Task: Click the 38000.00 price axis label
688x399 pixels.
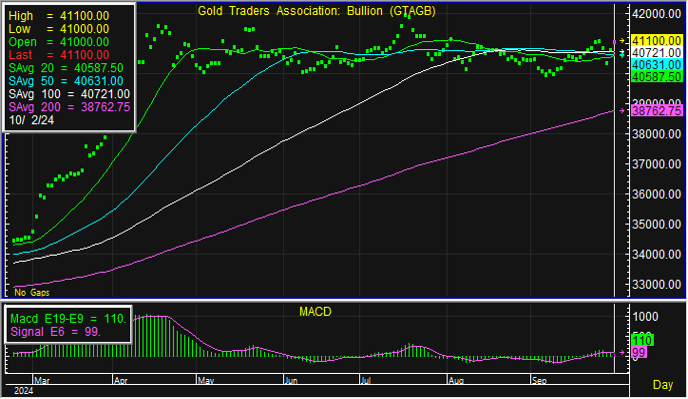Action: click(x=656, y=134)
